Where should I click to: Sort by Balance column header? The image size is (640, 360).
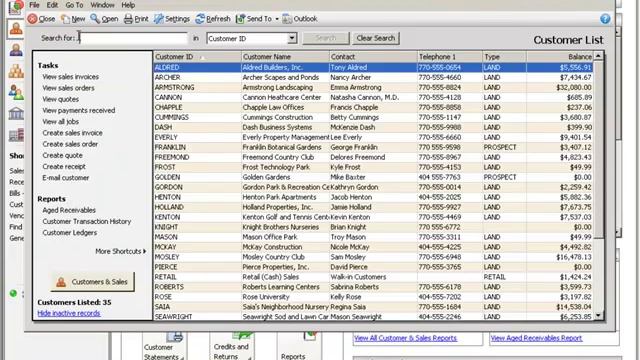(x=560, y=57)
